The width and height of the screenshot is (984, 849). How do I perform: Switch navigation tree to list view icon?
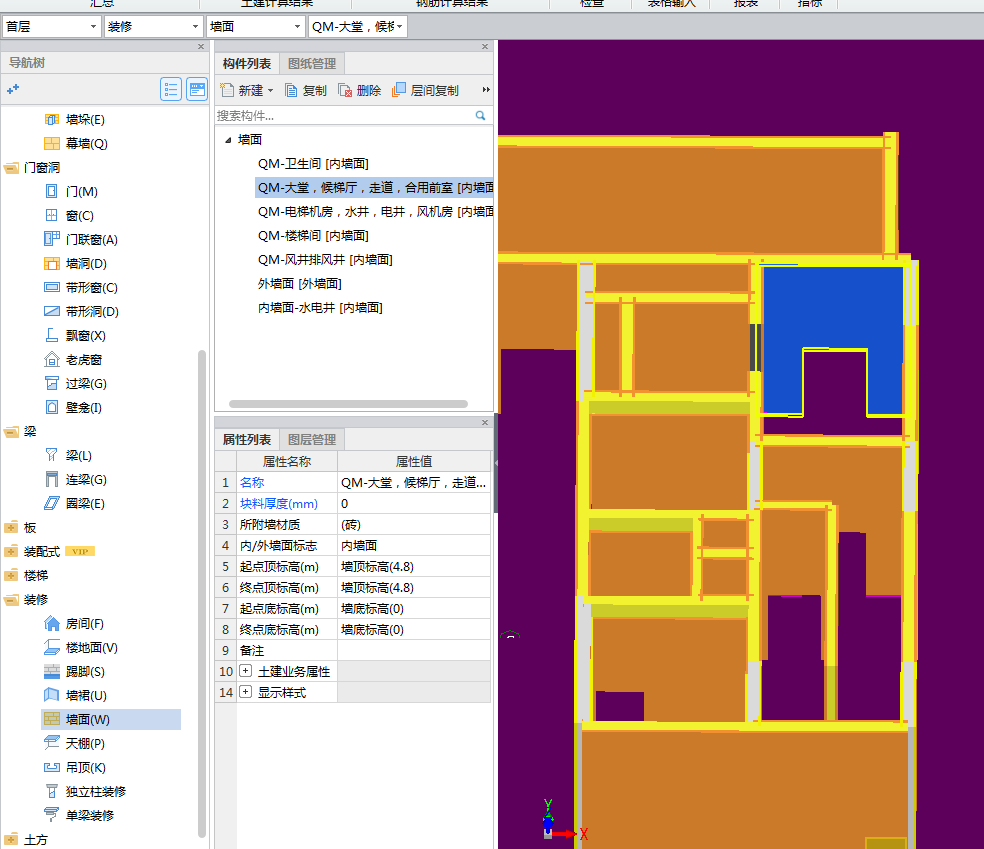coord(171,90)
